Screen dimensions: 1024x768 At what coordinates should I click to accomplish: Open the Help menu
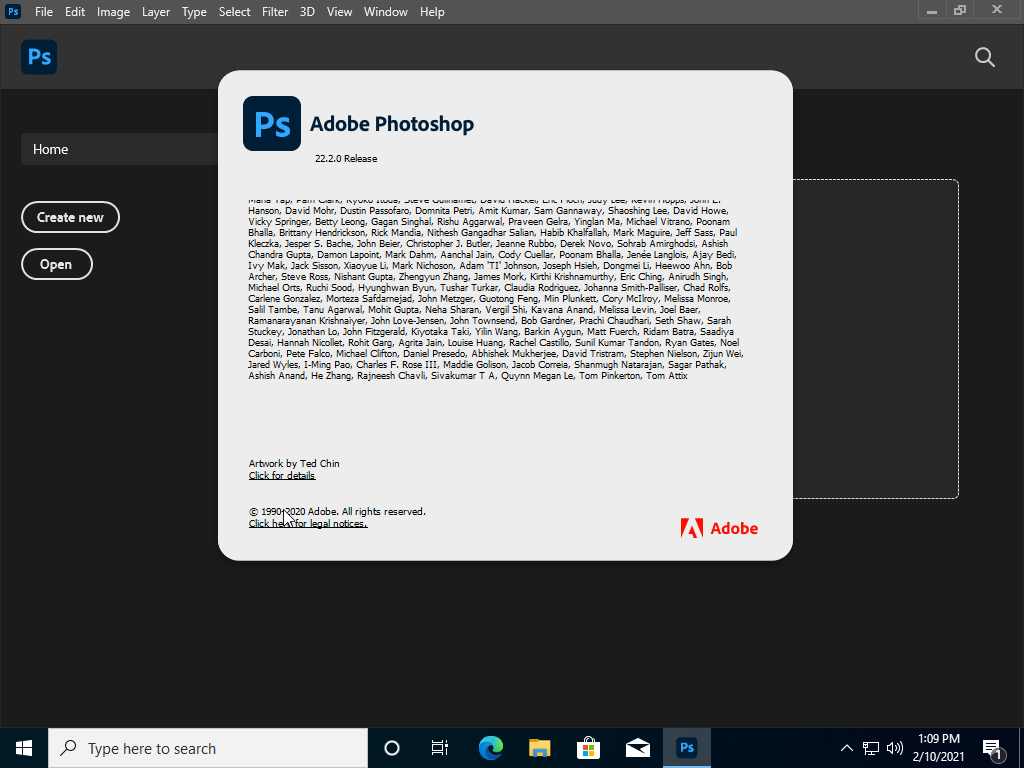pos(432,12)
